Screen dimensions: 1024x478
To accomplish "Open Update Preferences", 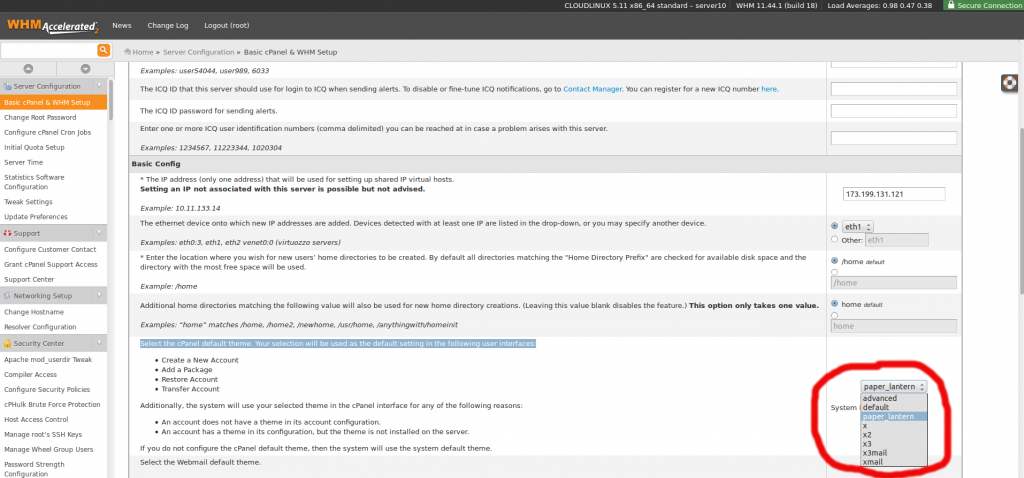I will pyautogui.click(x=36, y=217).
